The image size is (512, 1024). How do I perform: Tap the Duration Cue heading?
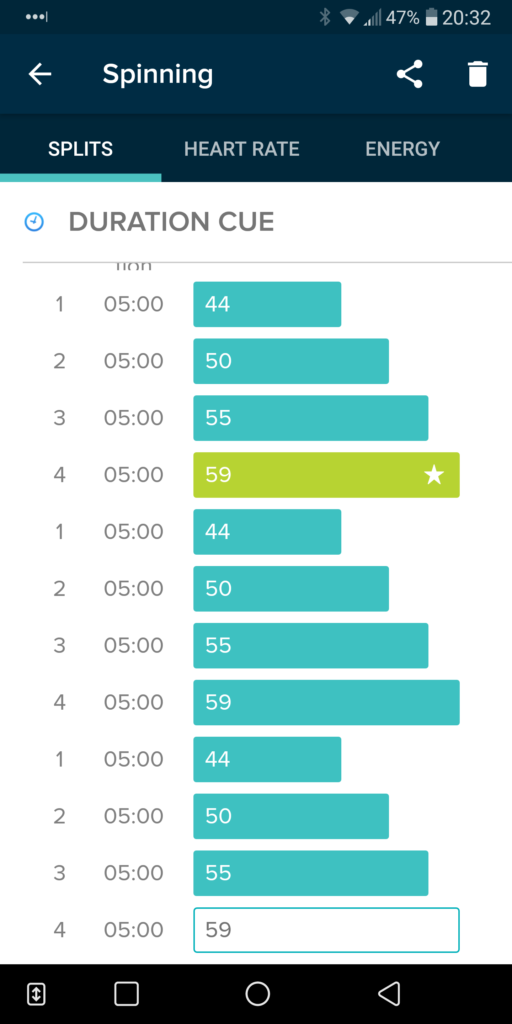pyautogui.click(x=171, y=223)
